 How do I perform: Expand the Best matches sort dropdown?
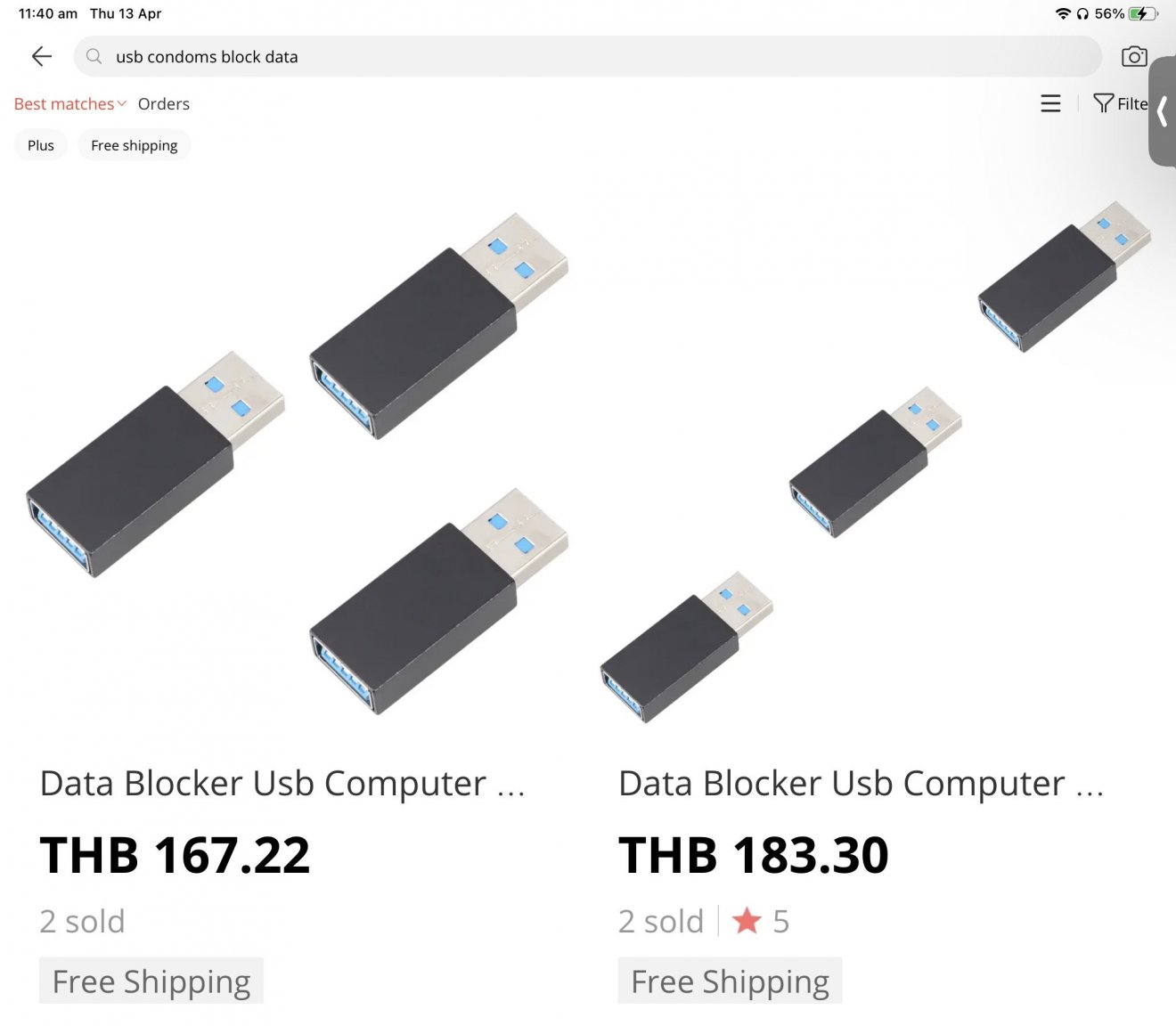coord(70,104)
